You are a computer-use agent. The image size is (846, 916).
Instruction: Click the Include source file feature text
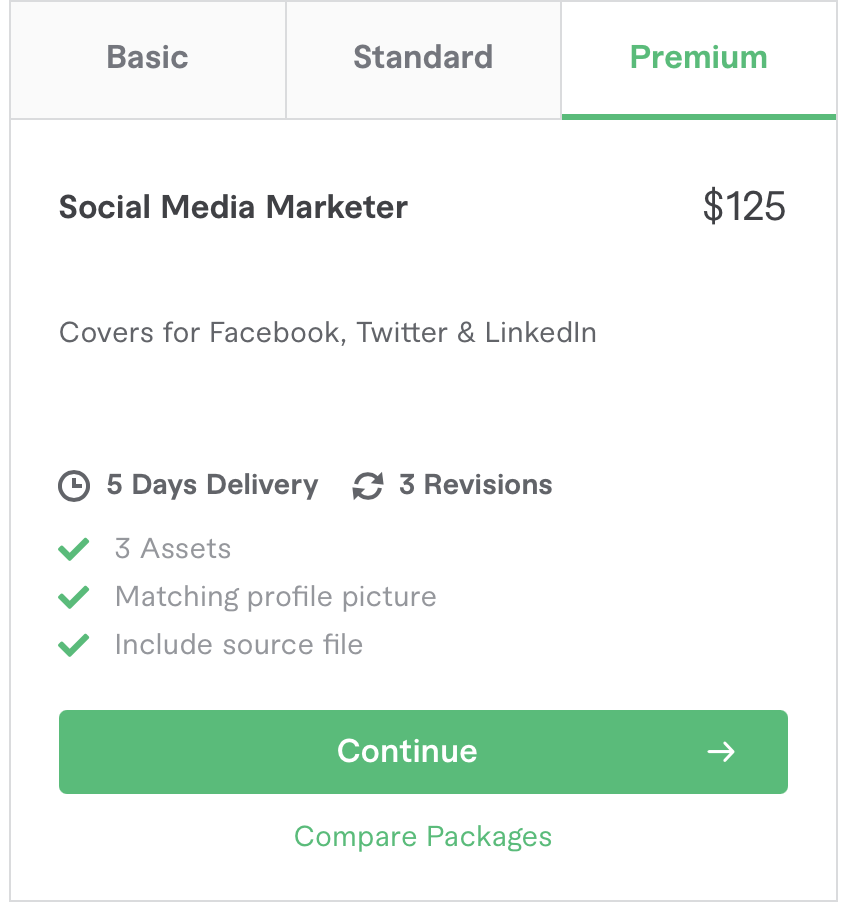(239, 645)
